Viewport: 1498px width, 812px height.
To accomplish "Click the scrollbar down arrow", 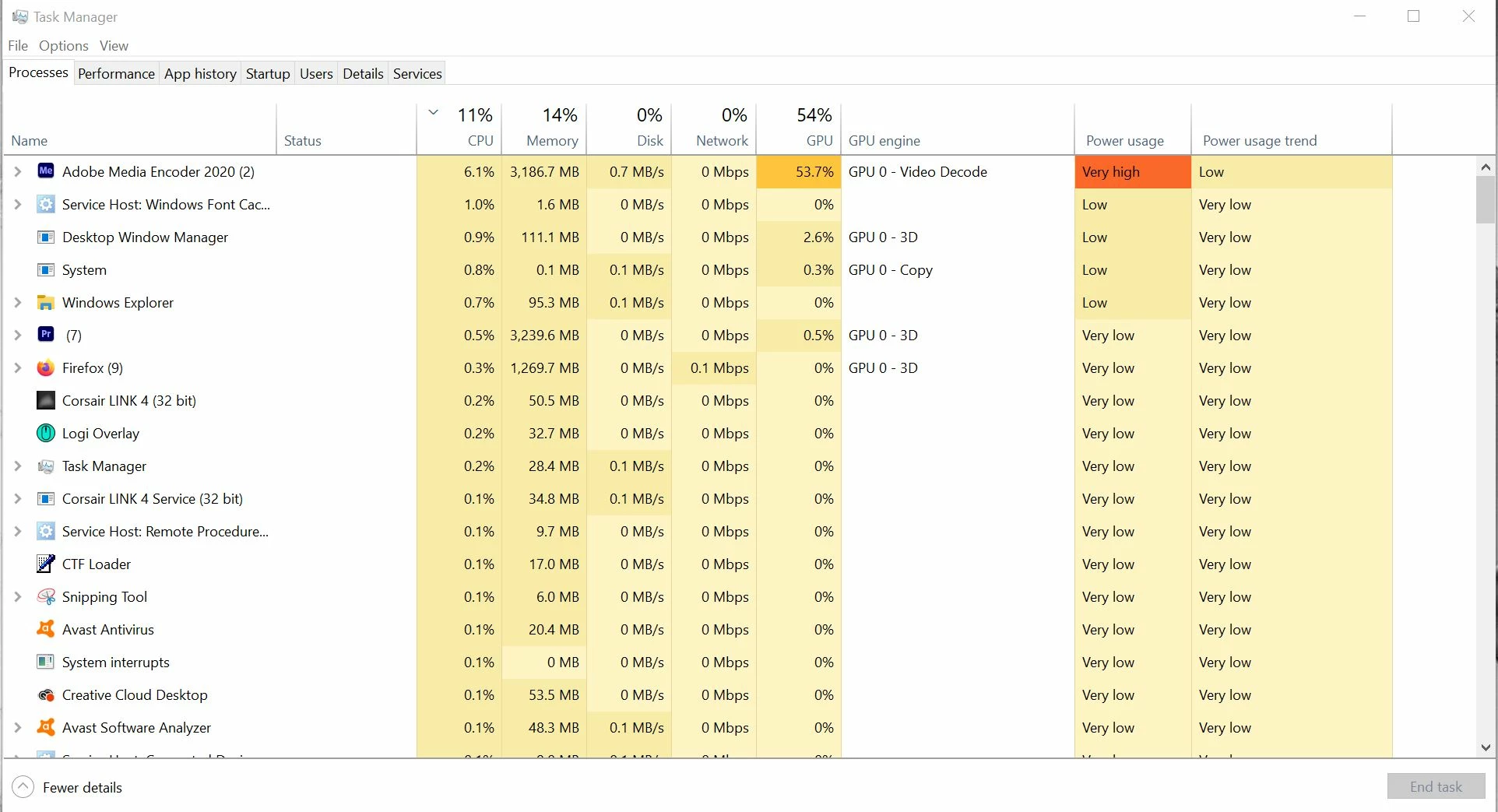I will point(1486,747).
